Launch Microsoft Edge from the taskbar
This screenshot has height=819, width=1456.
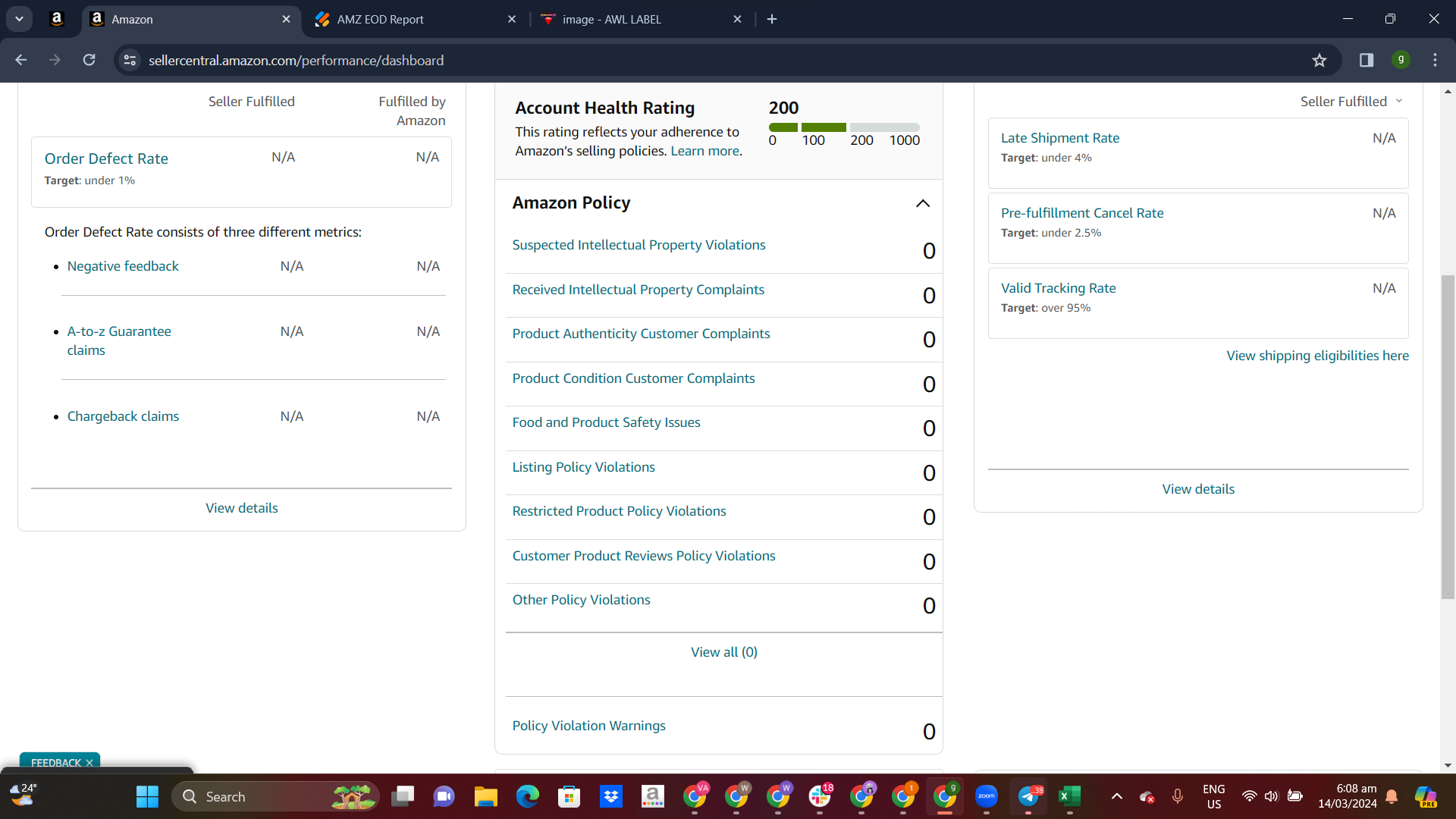pos(527,796)
